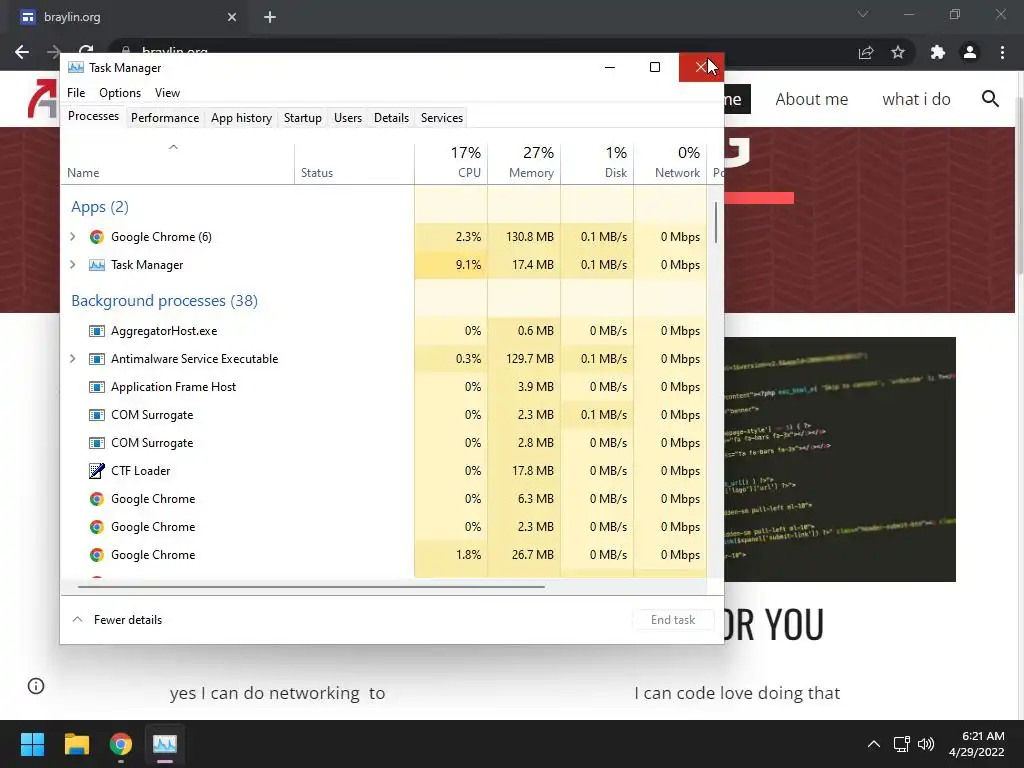Screen dimensions: 1024x768
Task: Select the Processes tab
Action: pos(93,116)
